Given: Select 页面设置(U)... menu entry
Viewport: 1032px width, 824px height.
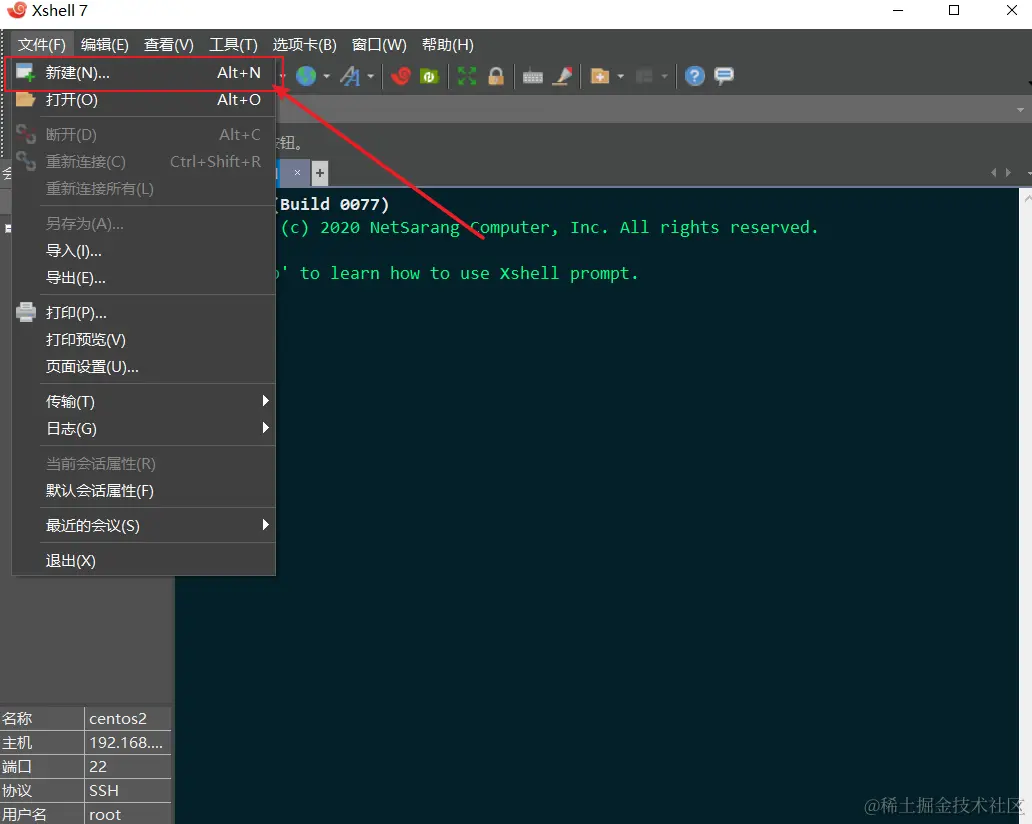Looking at the screenshot, I should [143, 367].
